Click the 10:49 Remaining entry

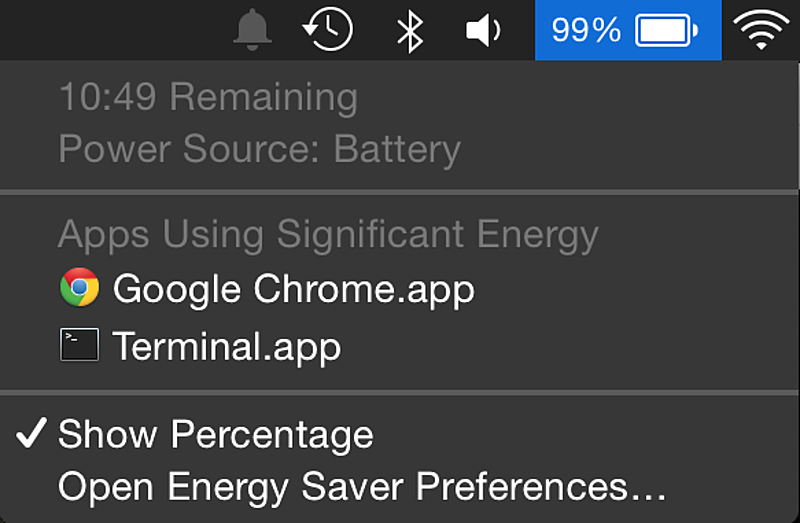pyautogui.click(x=208, y=96)
